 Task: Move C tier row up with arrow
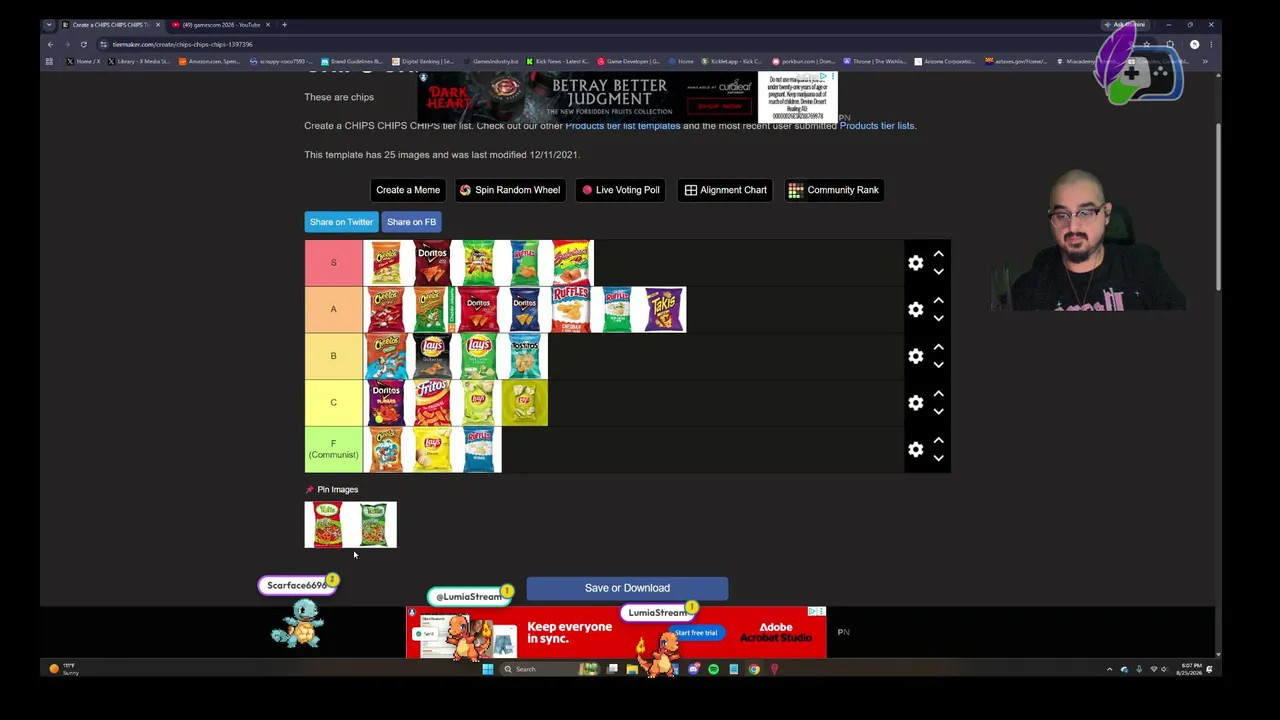click(x=938, y=394)
